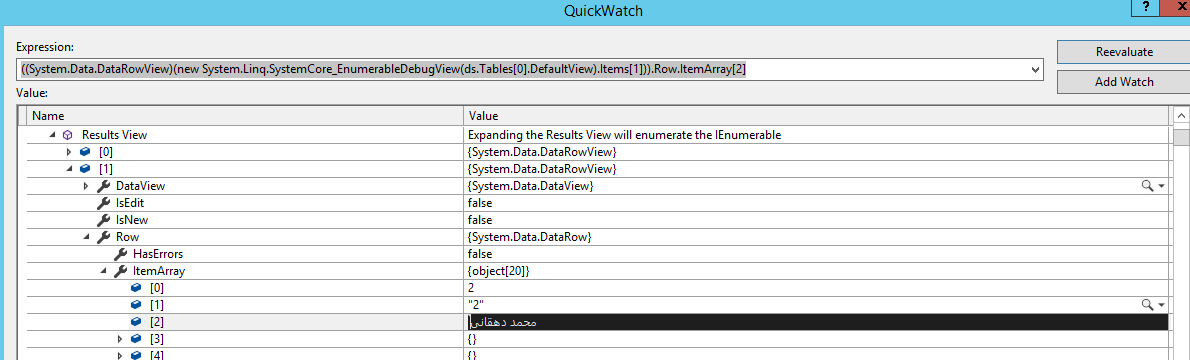
Task: Click the IsNew property wrench icon
Action: (x=102, y=220)
